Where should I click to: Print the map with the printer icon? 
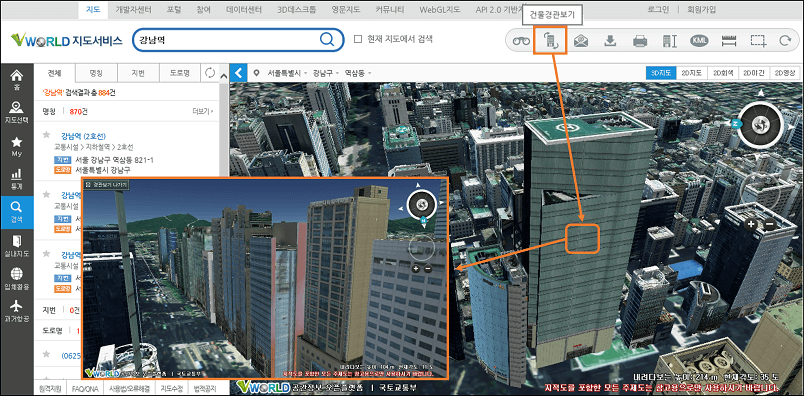(640, 41)
